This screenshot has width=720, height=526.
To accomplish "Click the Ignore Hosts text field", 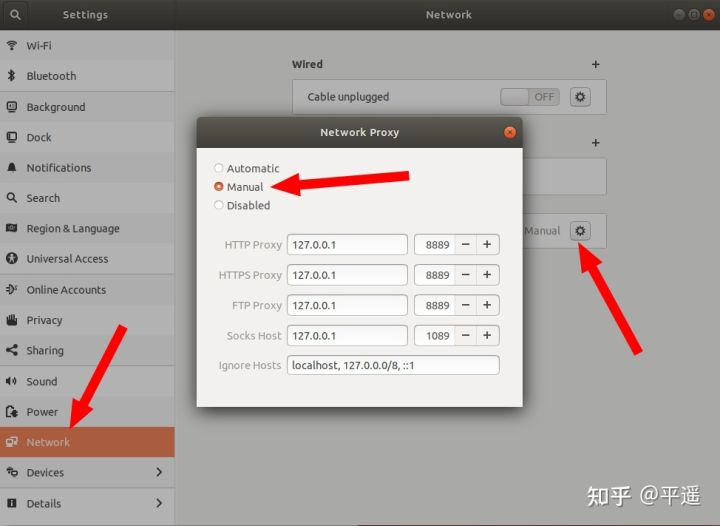I will tap(392, 366).
